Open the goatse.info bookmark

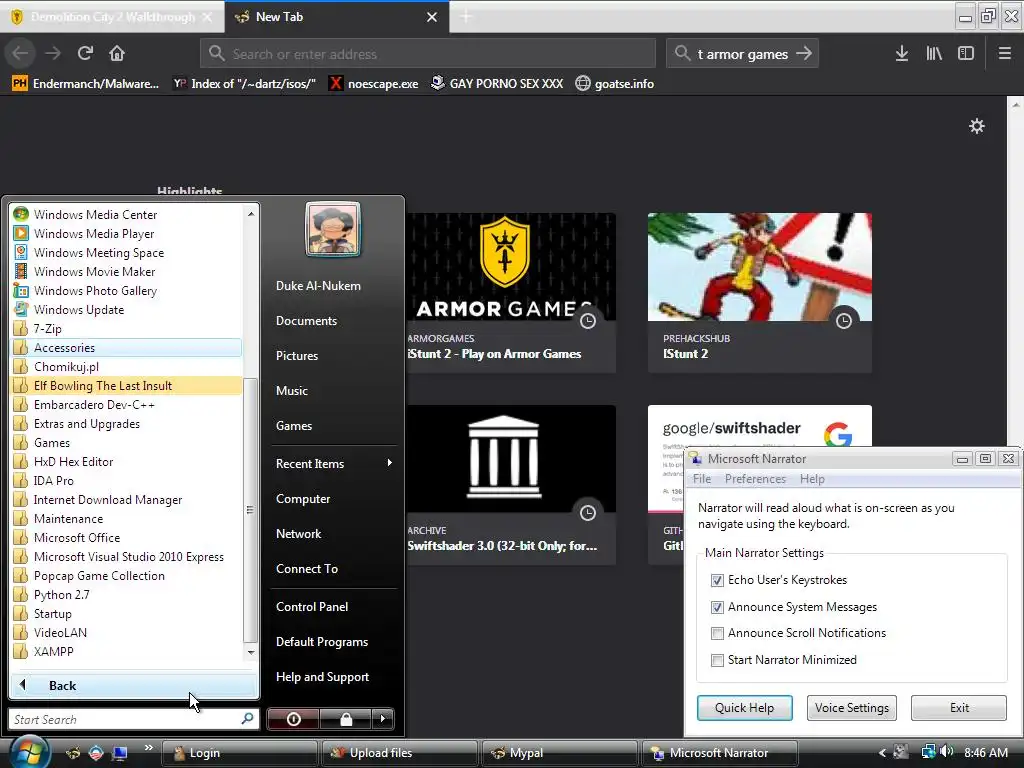point(615,84)
